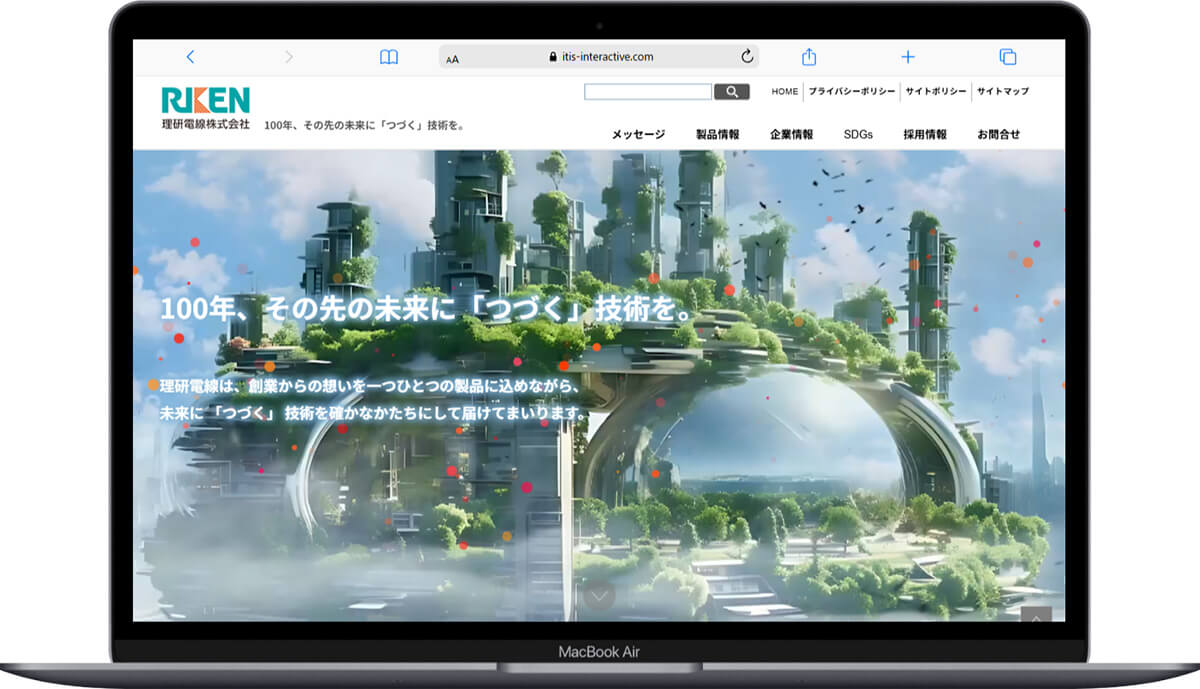Select 製品情報 in the navigation bar
This screenshot has width=1200, height=689.
717,134
